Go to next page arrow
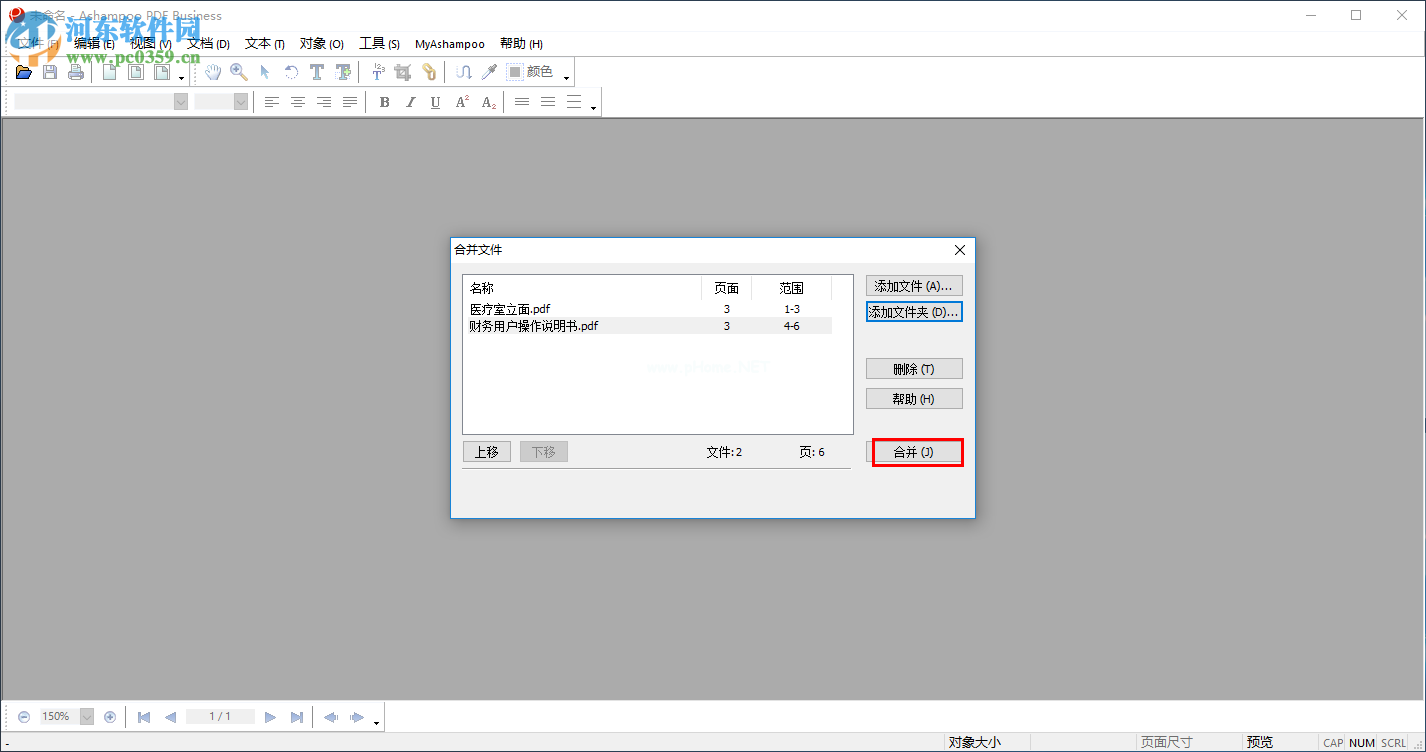 pyautogui.click(x=270, y=717)
